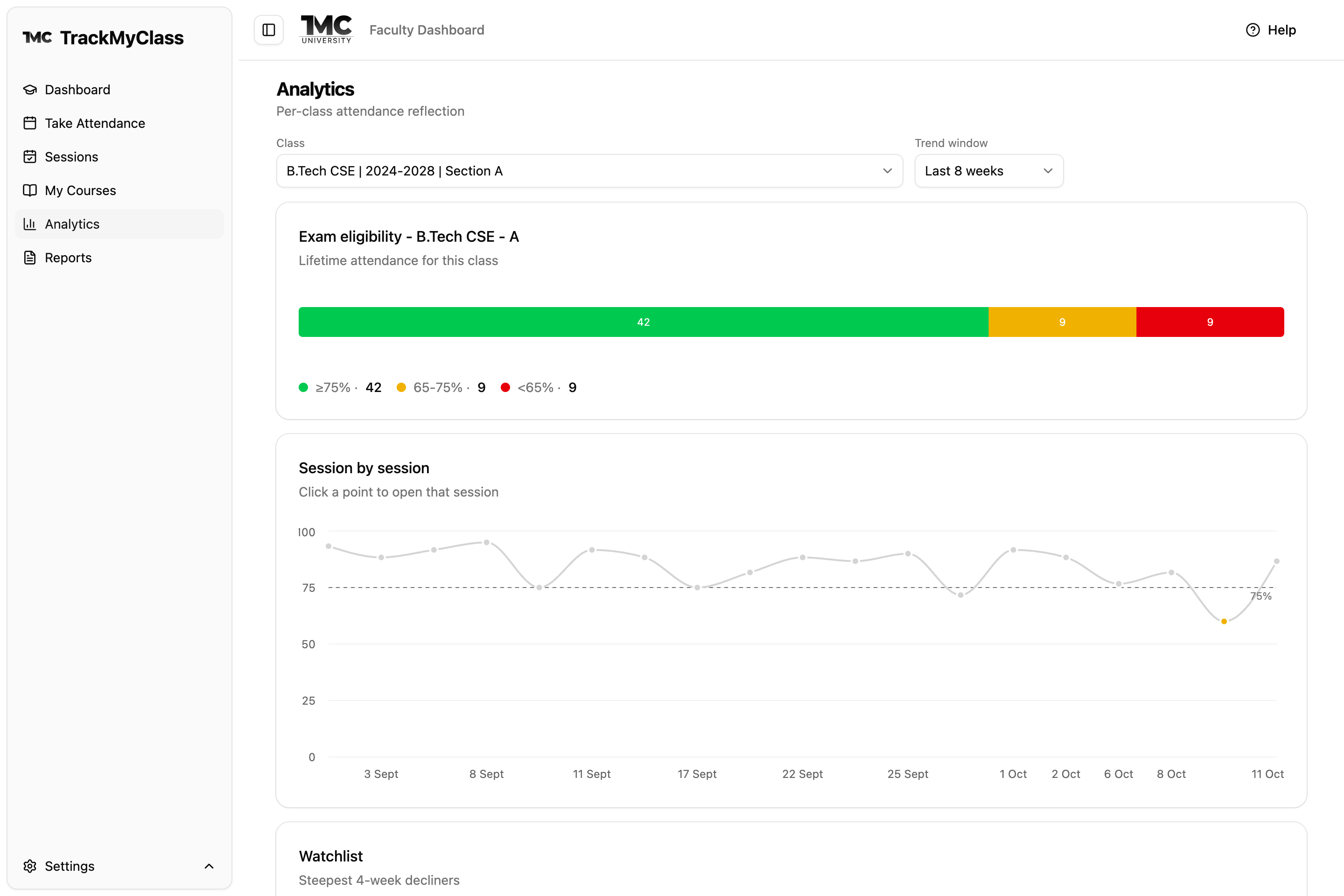Click the first session point on chart
The width and height of the screenshot is (1344, 896).
329,546
